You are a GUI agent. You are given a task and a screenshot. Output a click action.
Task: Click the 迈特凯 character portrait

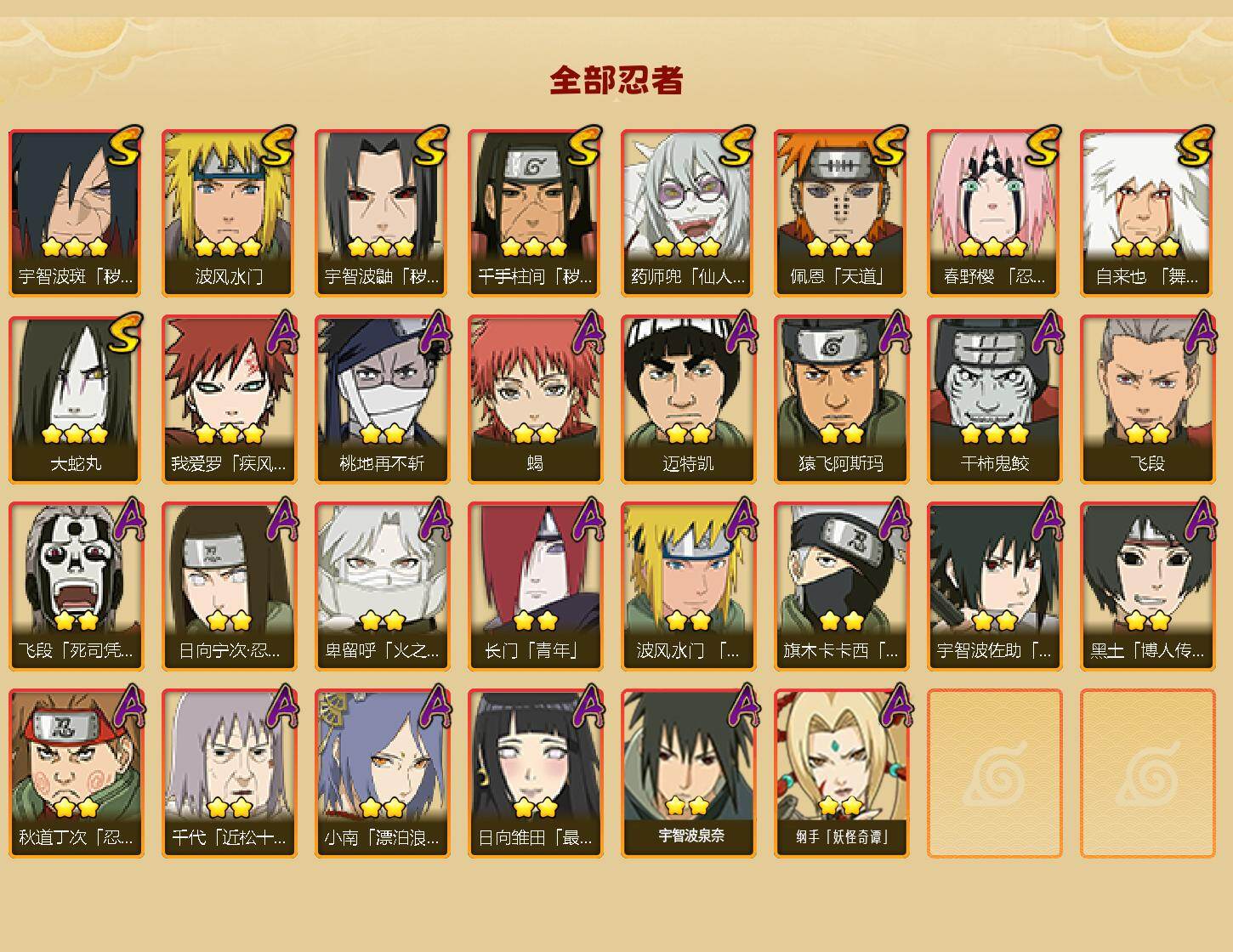(x=689, y=381)
